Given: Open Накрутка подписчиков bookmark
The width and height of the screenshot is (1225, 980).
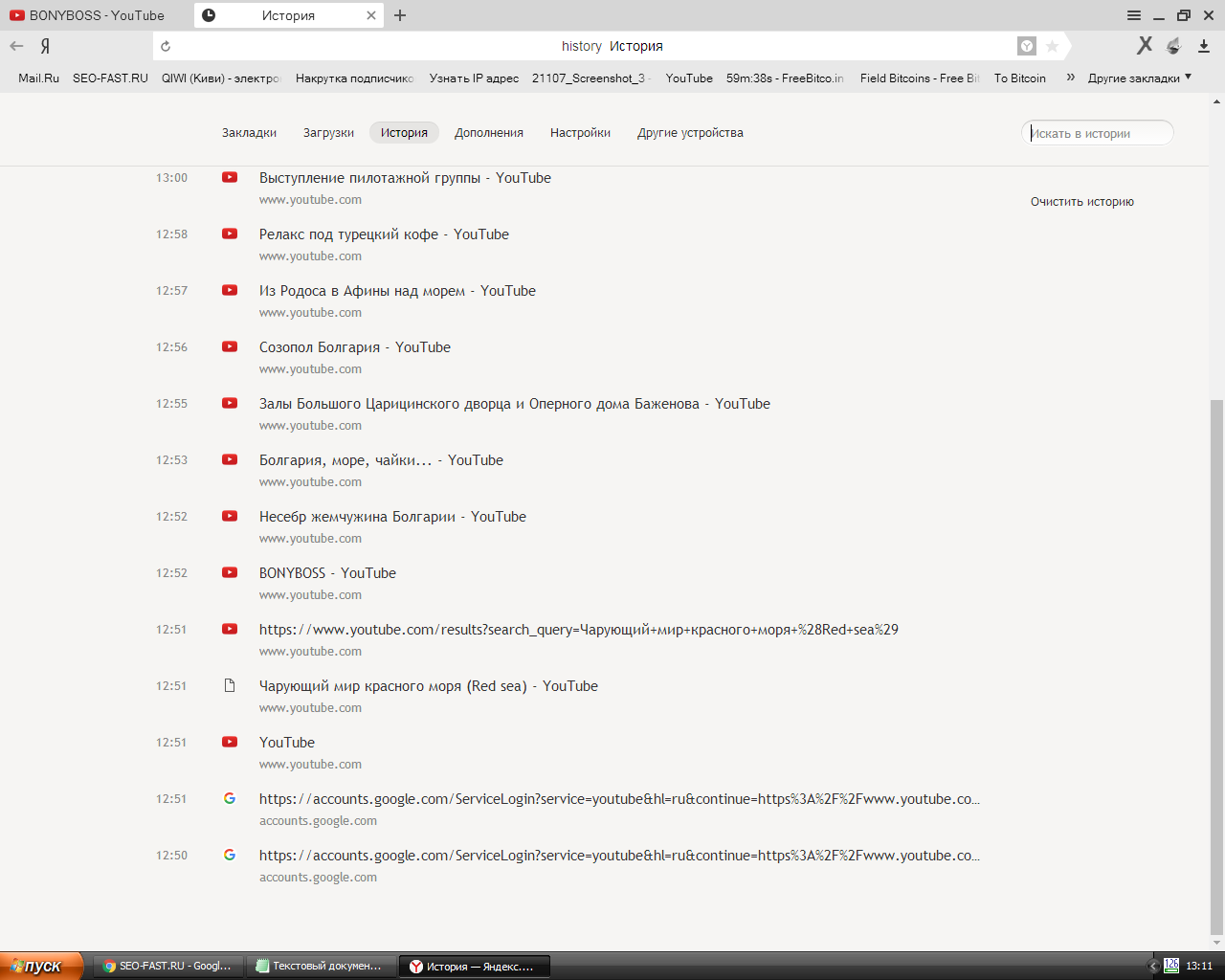Looking at the screenshot, I should [355, 78].
